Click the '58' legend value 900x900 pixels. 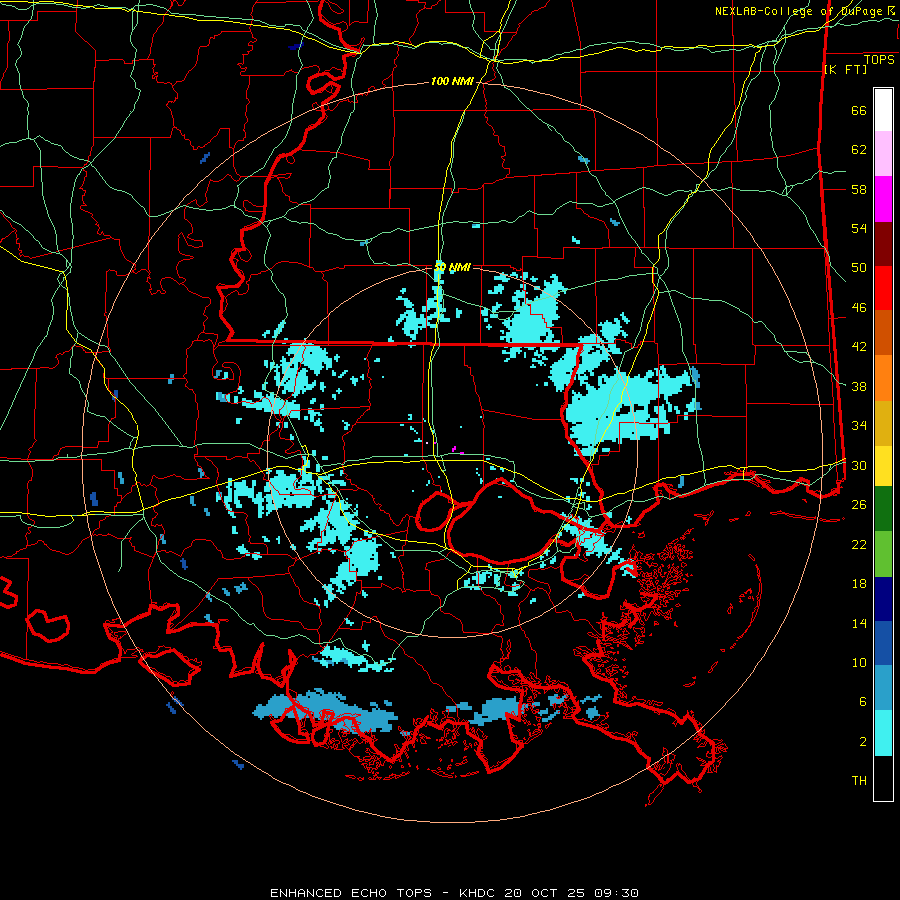[x=859, y=189]
